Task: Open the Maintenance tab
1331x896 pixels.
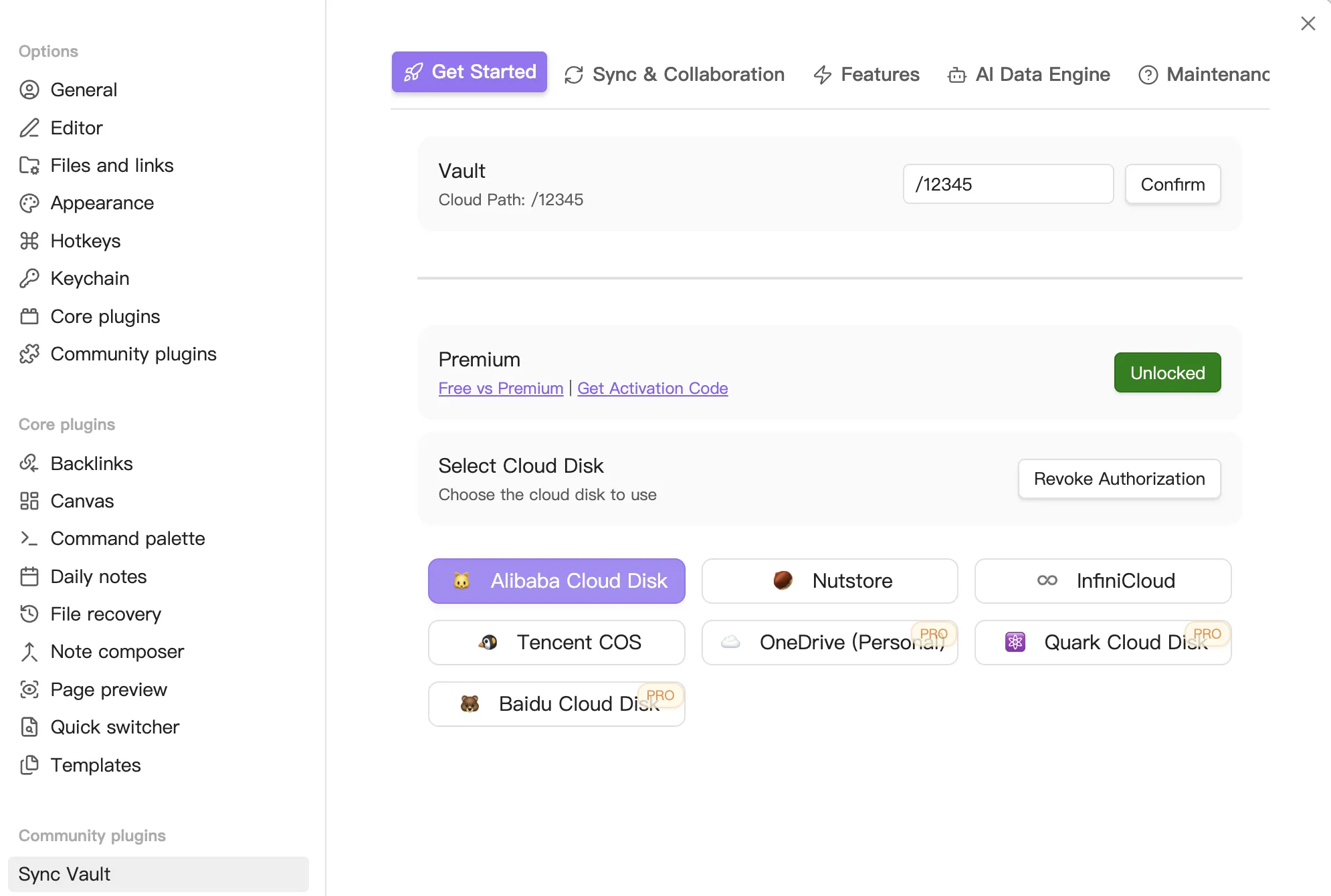Action: 1203,75
